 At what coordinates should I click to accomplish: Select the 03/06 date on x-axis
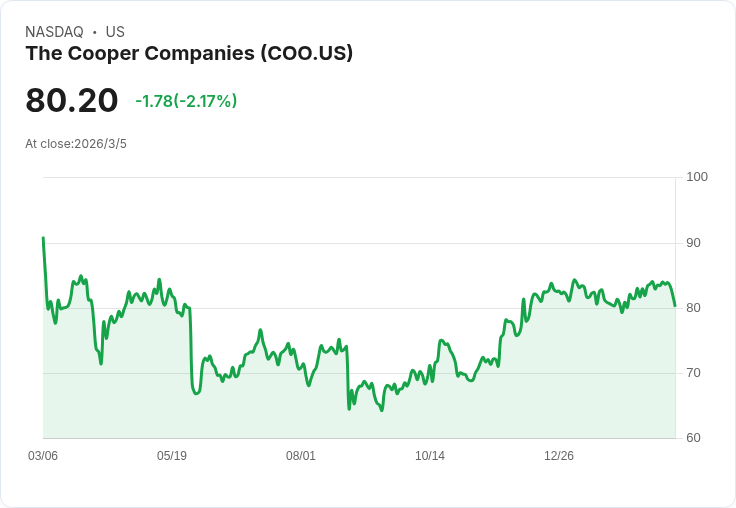(x=43, y=456)
